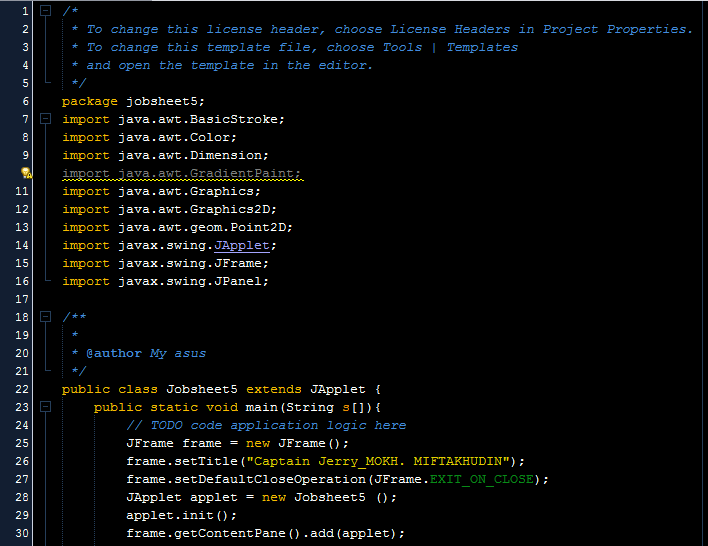This screenshot has width=708, height=546.
Task: Place cursor on package jobsheet5 line
Action: (x=130, y=101)
